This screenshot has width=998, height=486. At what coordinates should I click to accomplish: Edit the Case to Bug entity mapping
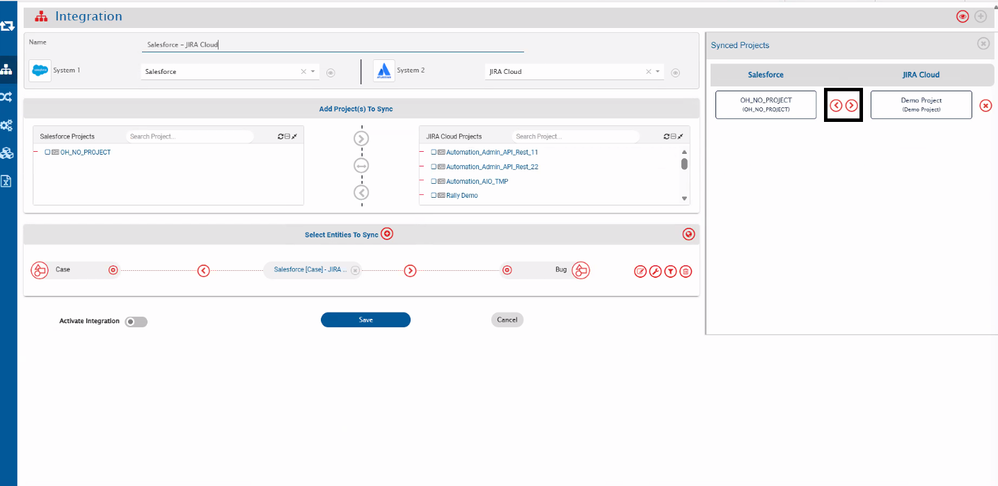tap(640, 272)
